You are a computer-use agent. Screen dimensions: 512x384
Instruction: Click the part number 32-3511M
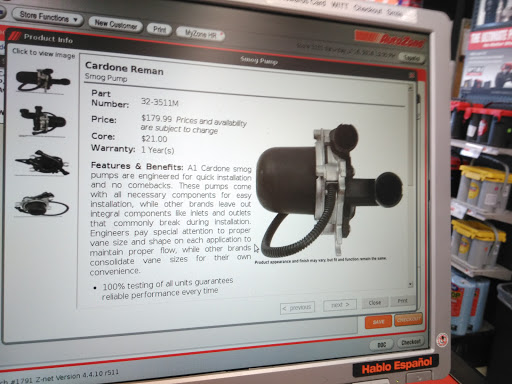tap(160, 102)
